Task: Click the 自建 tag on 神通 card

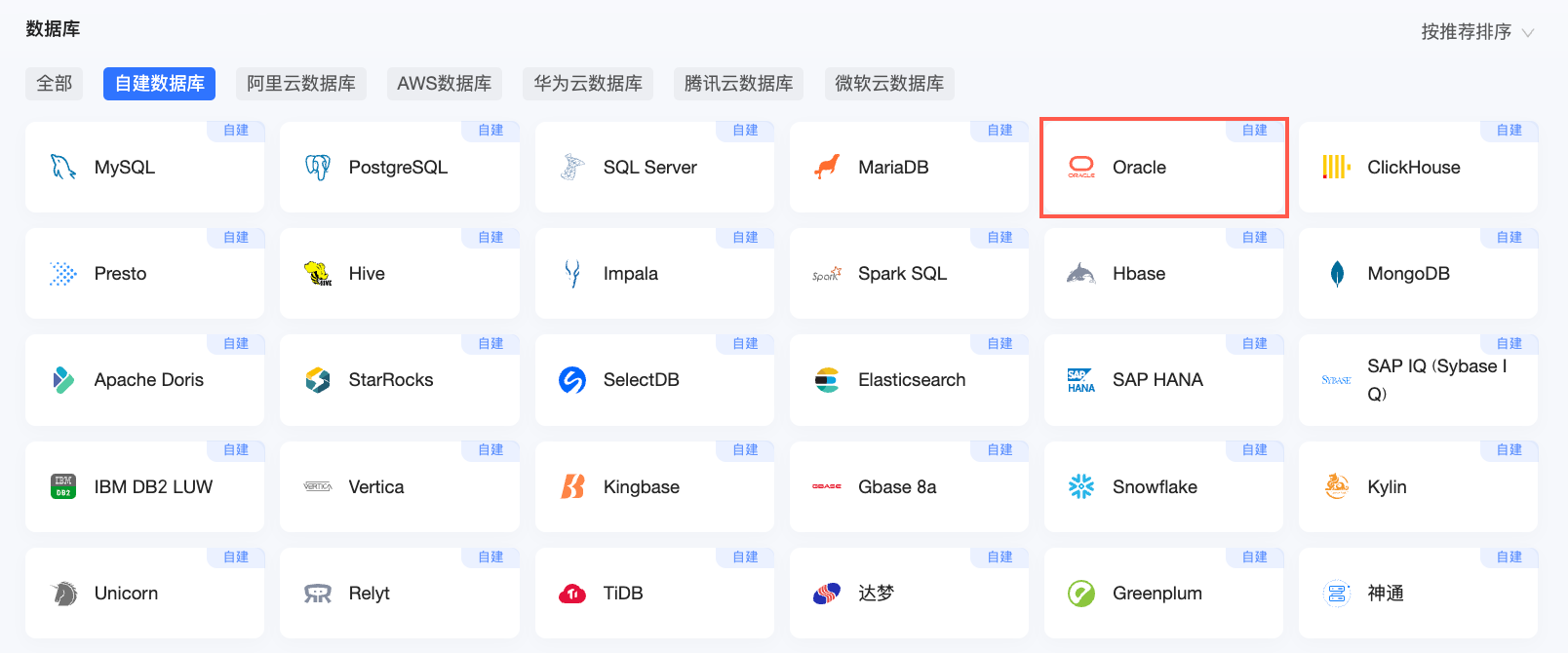Action: [1509, 557]
